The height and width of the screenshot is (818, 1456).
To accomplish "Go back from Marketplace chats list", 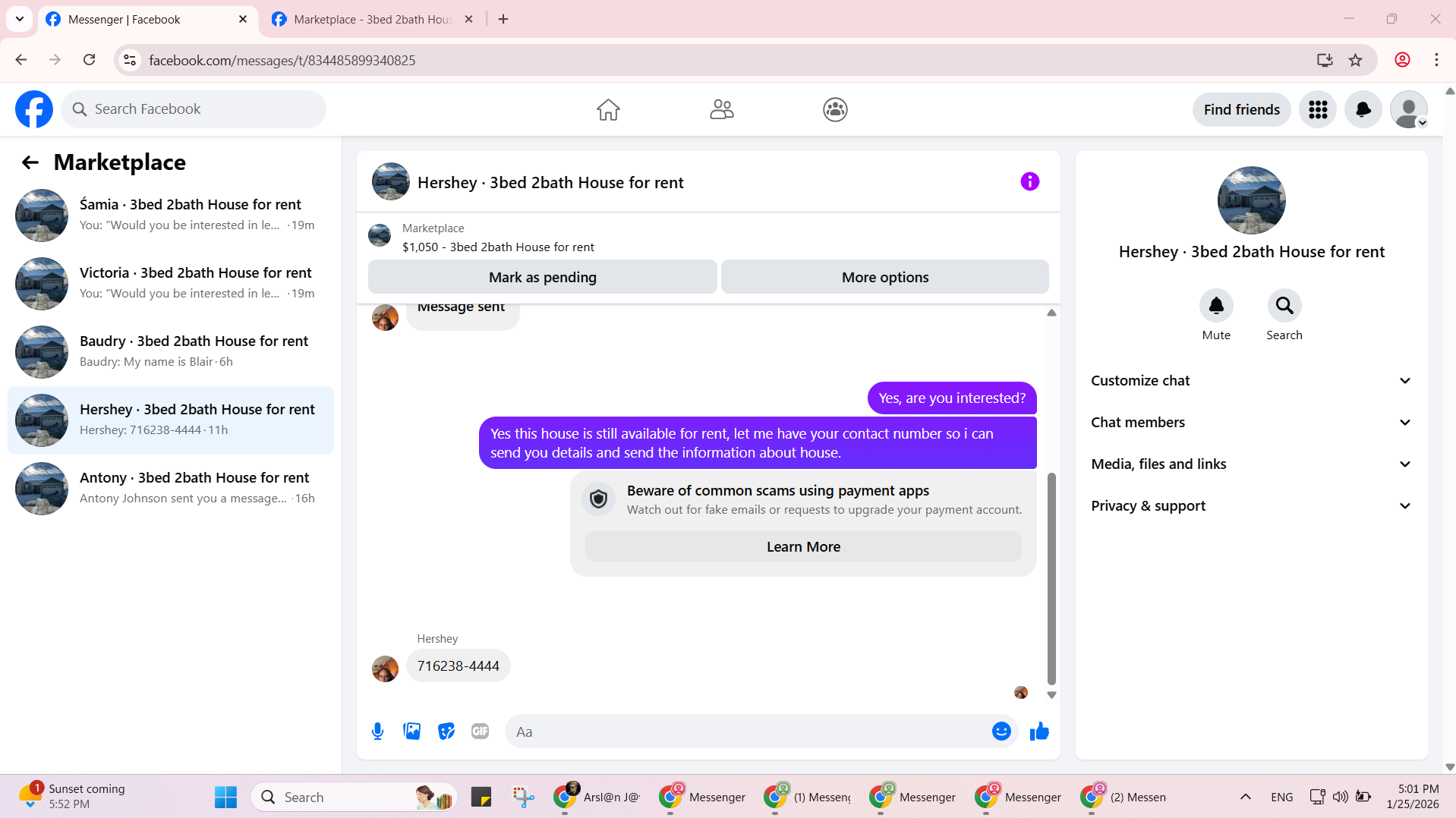I will click(30, 162).
